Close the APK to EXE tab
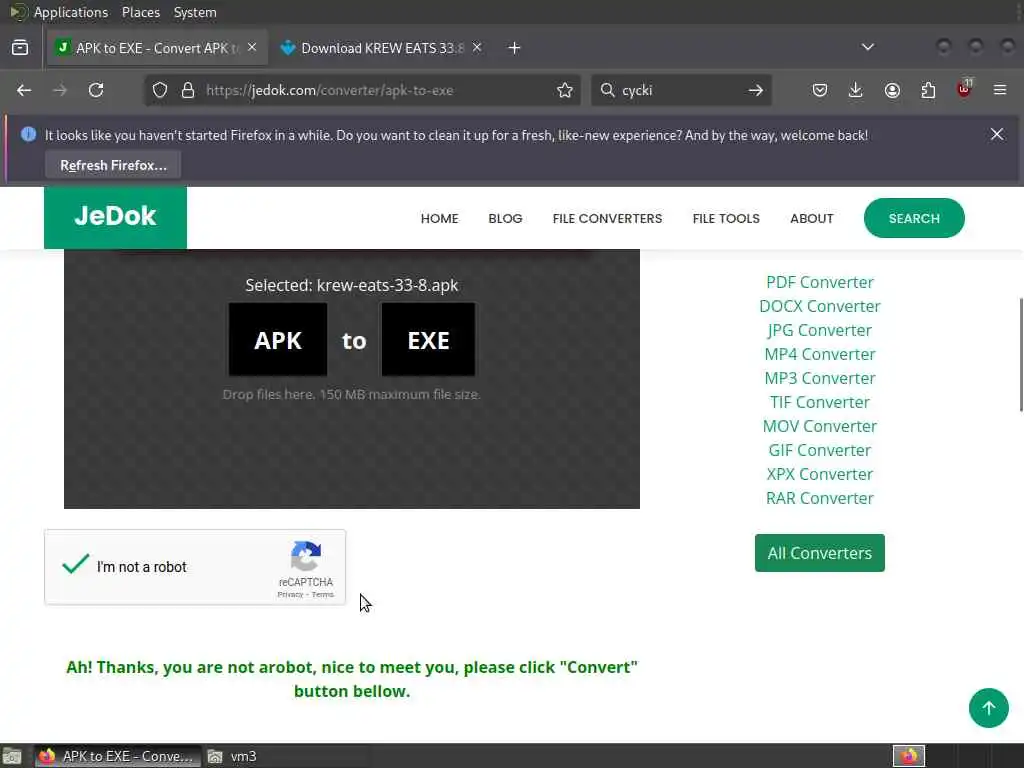 252,47
